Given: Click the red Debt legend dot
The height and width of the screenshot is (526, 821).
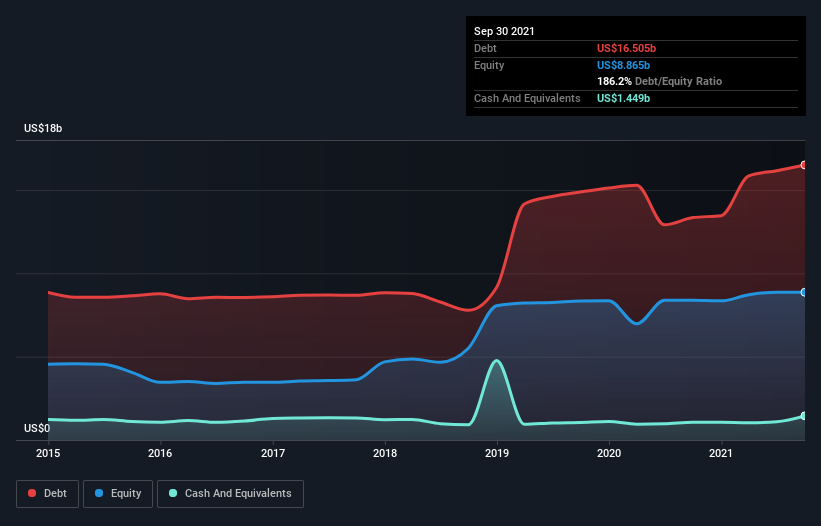Looking at the screenshot, I should (x=32, y=493).
